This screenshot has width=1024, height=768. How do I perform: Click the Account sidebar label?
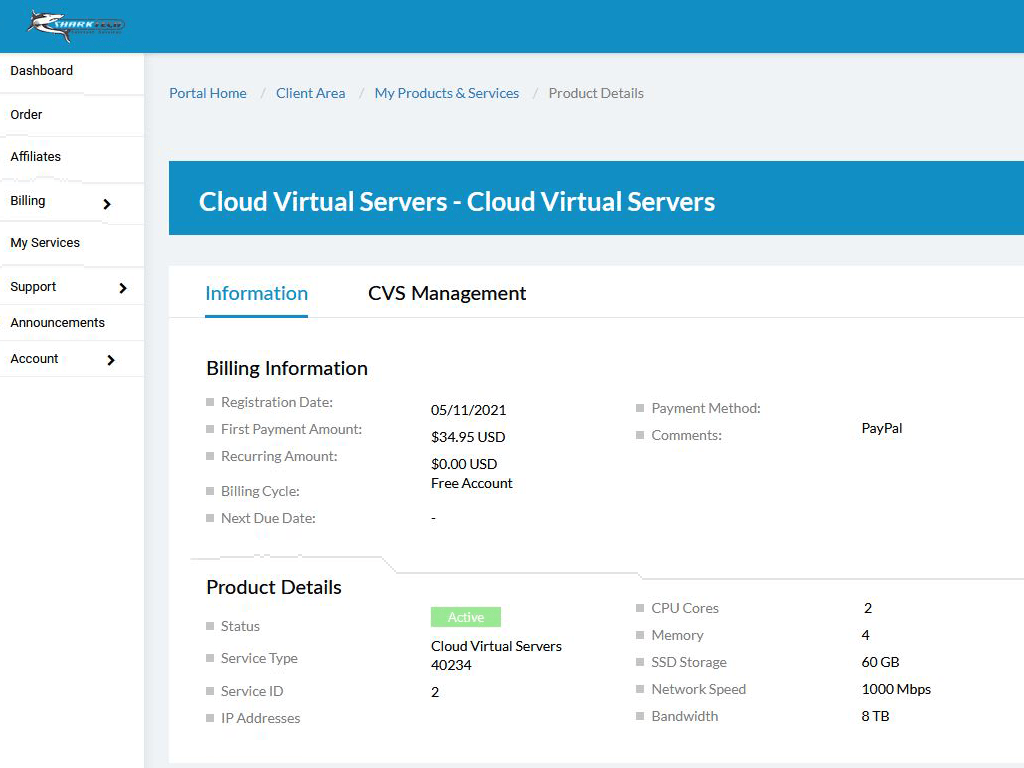click(34, 359)
